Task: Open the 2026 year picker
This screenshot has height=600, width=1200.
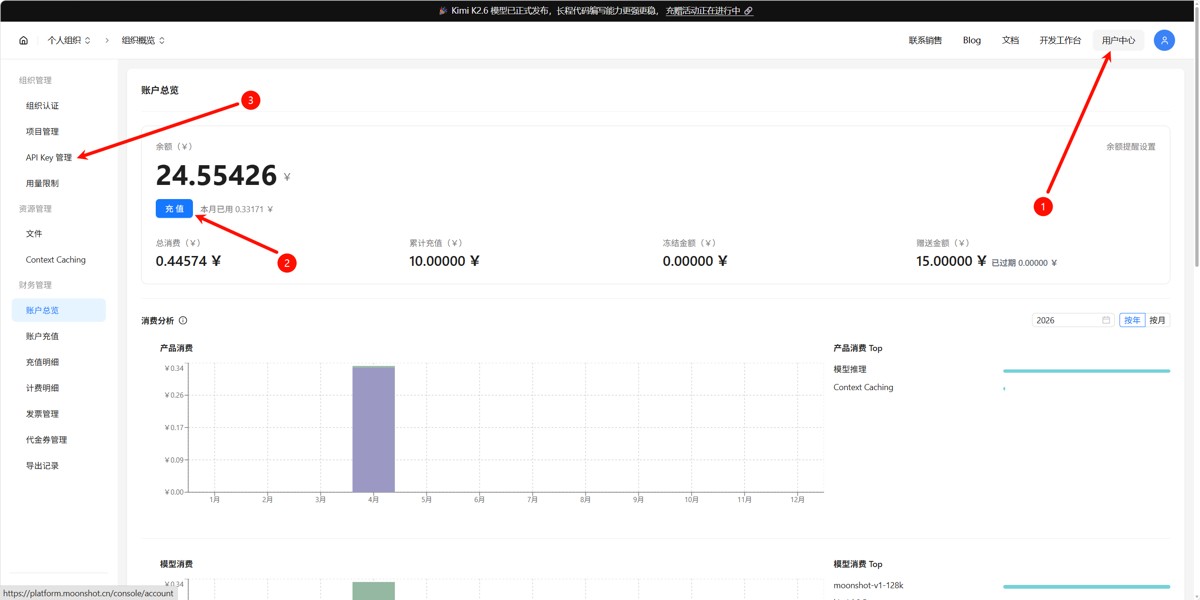Action: click(1074, 320)
